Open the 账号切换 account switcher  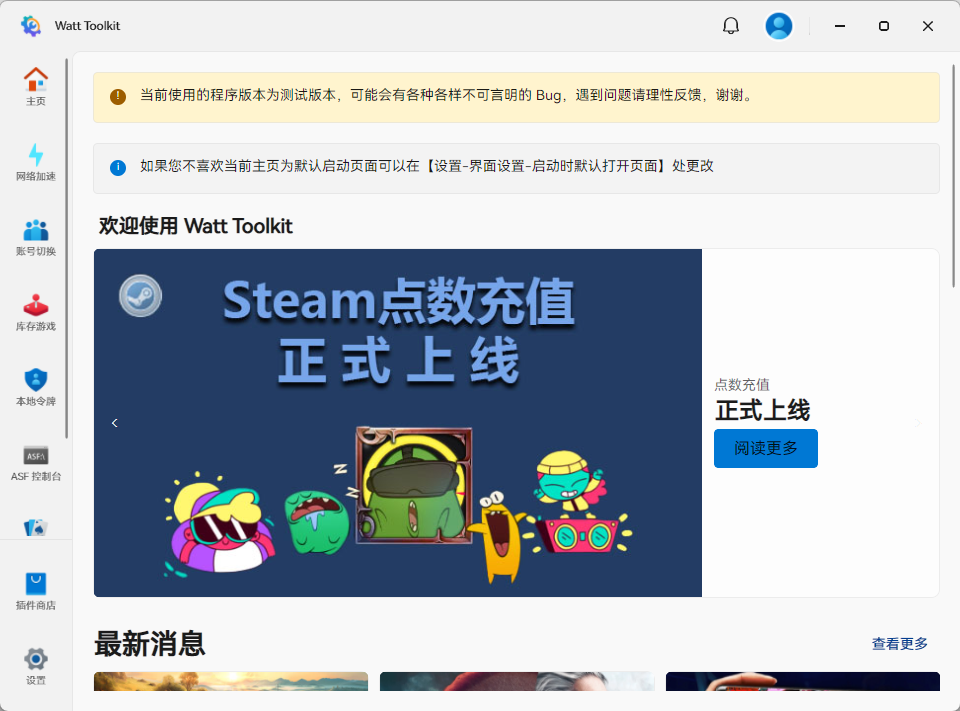pyautogui.click(x=36, y=236)
